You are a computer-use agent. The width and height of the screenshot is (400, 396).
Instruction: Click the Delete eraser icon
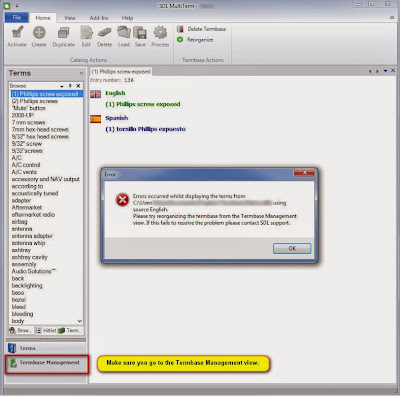104,36
